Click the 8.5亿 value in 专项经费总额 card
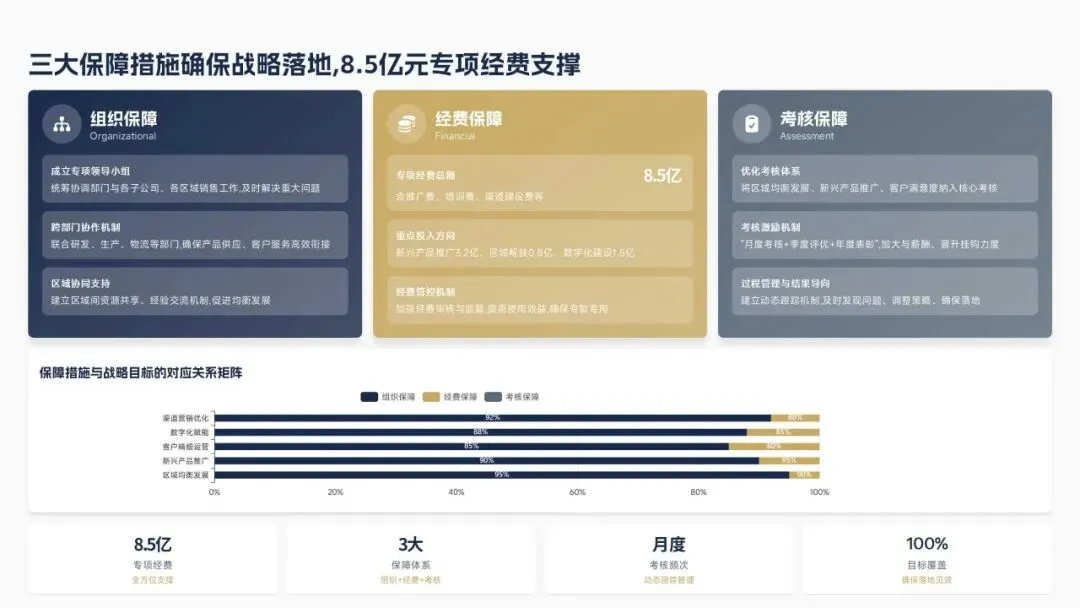Image resolution: width=1080 pixels, height=608 pixels. coord(662,176)
